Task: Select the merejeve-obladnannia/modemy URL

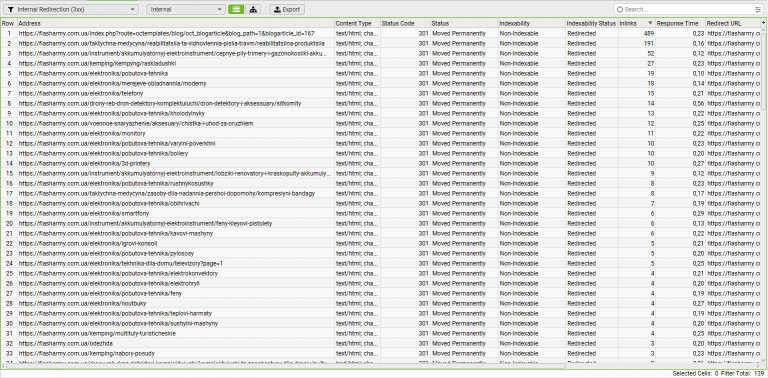Action: pos(112,83)
